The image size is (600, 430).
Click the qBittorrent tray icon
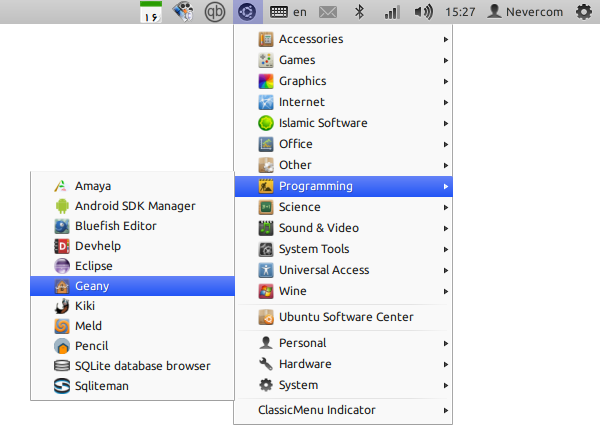pyautogui.click(x=215, y=12)
